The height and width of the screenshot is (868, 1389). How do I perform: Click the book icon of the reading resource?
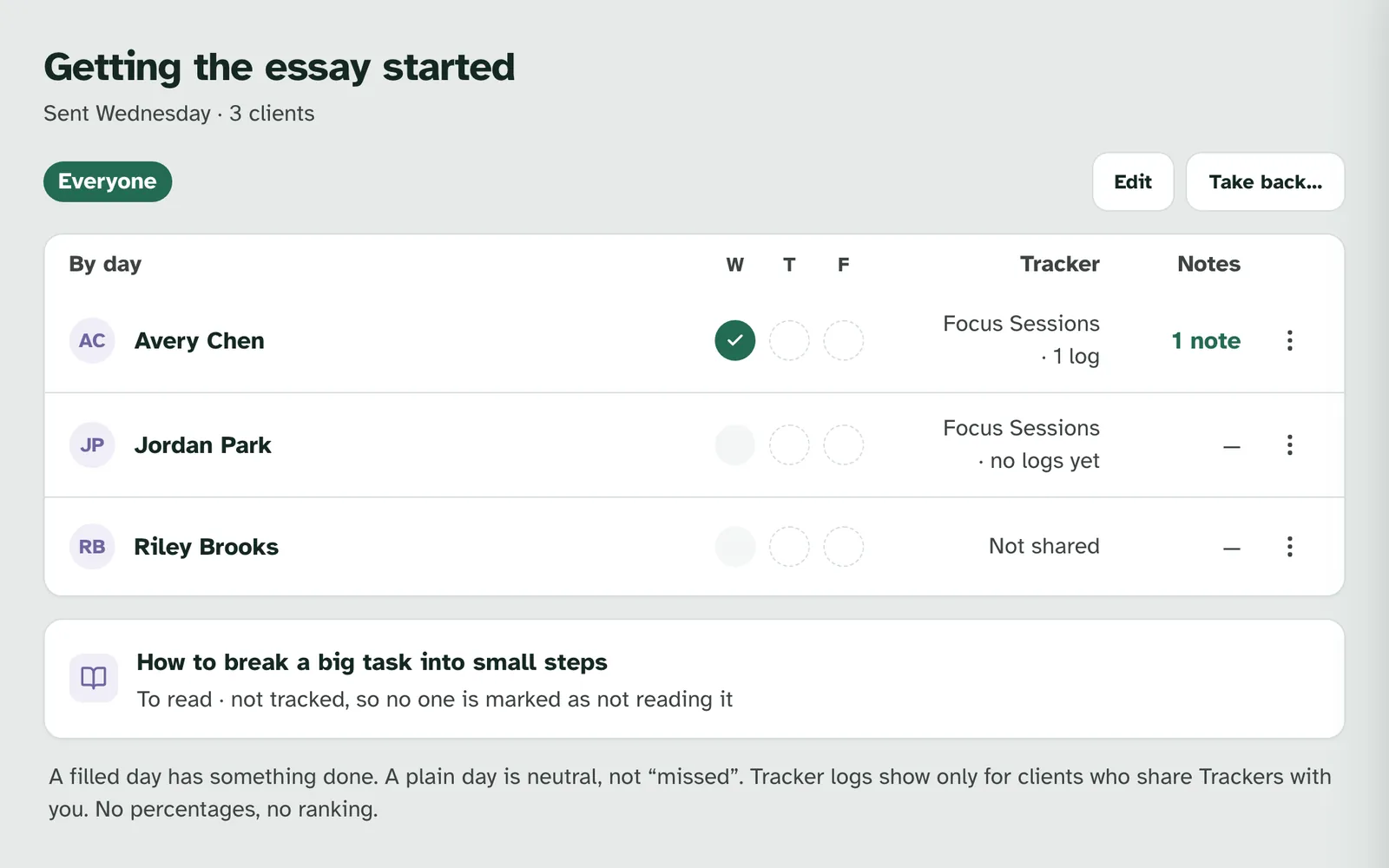click(93, 678)
